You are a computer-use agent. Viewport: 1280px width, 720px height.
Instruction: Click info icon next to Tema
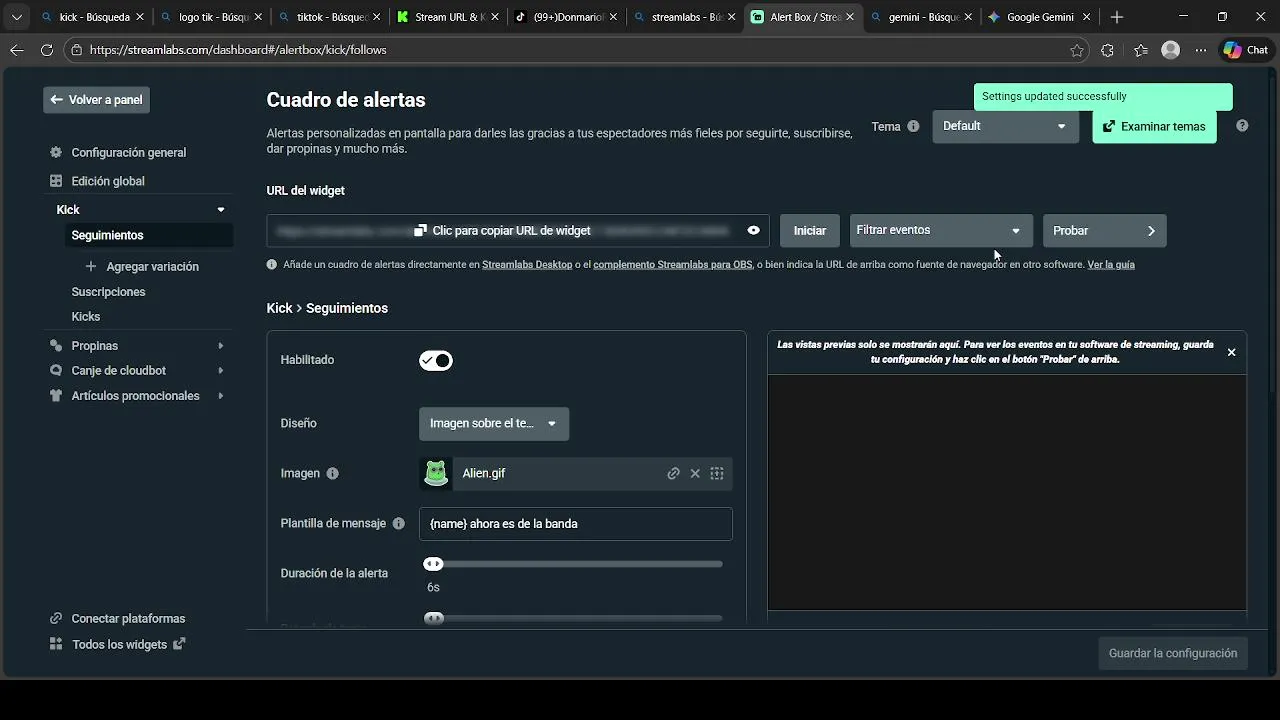pos(913,127)
